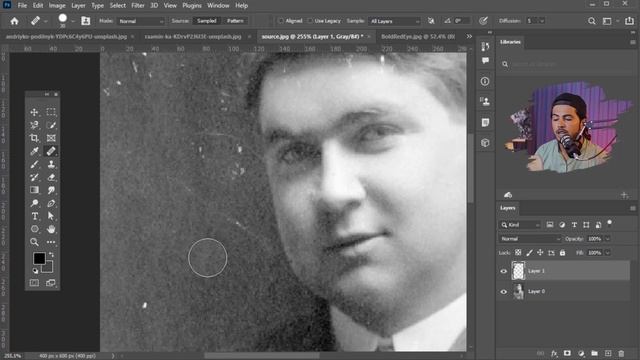Choose Pattern as the source

click(235, 21)
